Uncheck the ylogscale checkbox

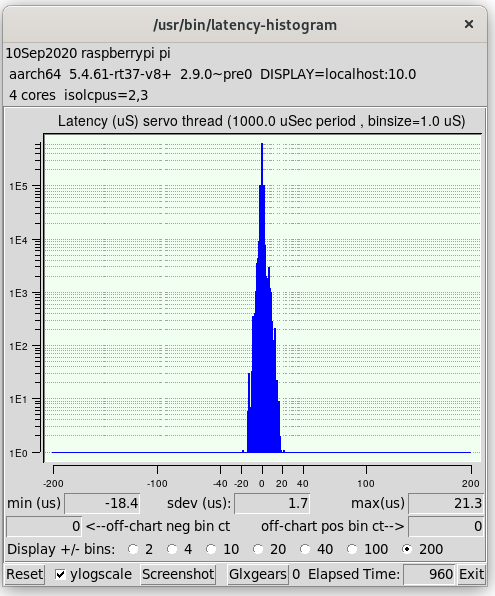click(x=60, y=574)
